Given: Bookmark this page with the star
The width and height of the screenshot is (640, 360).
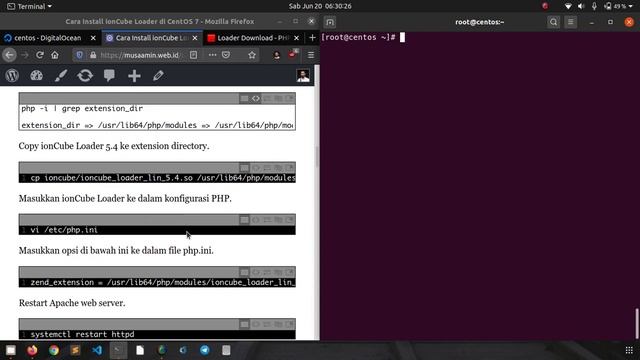Looking at the screenshot, I should (252, 55).
